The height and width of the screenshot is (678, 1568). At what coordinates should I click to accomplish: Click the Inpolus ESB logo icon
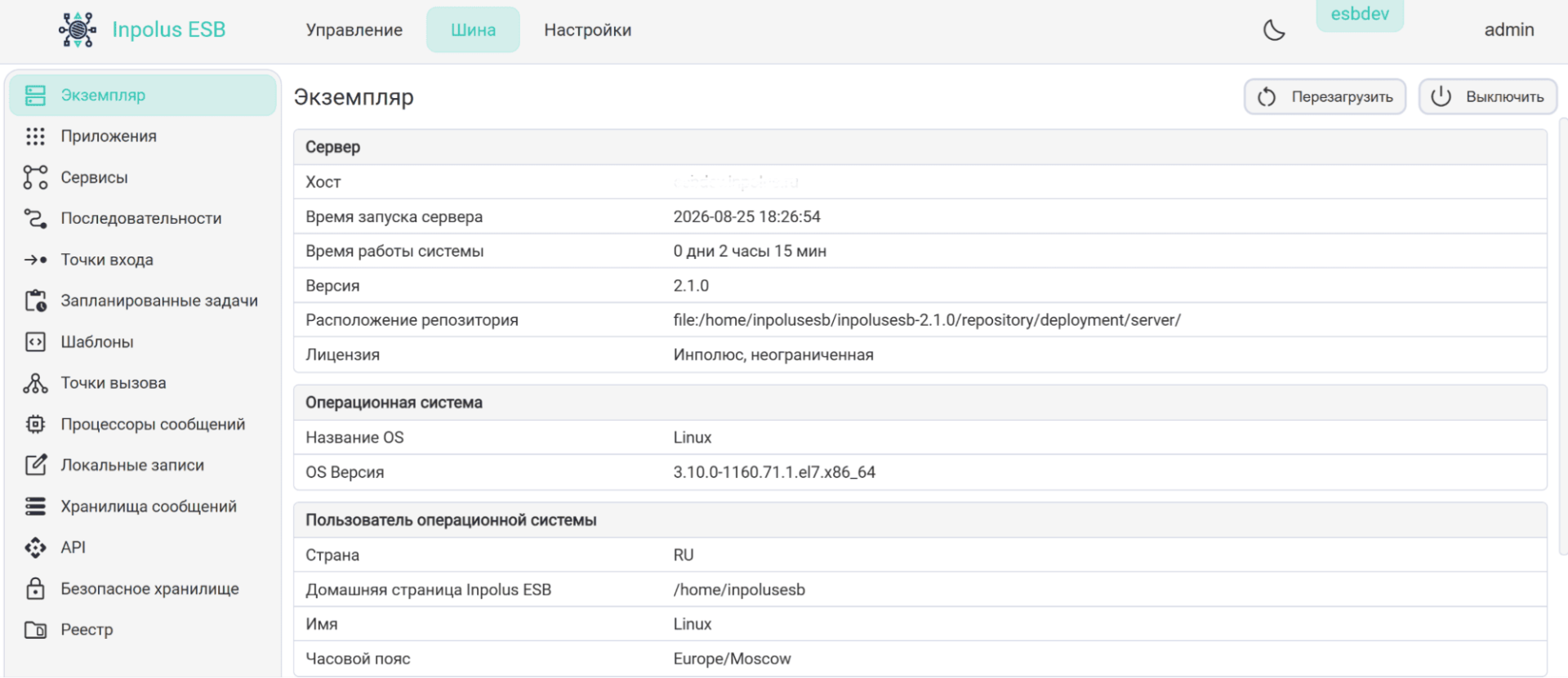click(78, 29)
